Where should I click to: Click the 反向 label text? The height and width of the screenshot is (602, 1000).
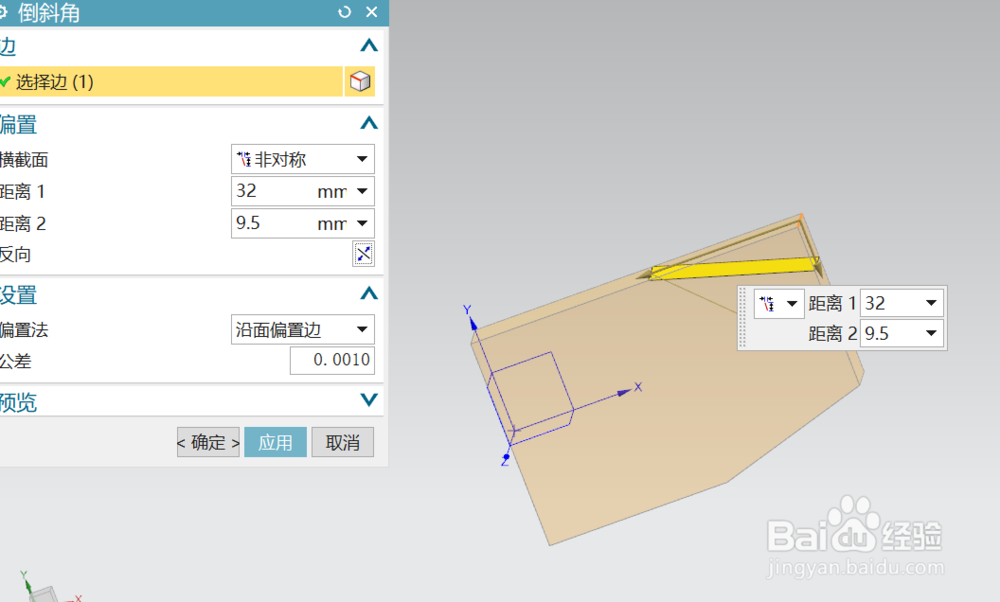tap(15, 254)
